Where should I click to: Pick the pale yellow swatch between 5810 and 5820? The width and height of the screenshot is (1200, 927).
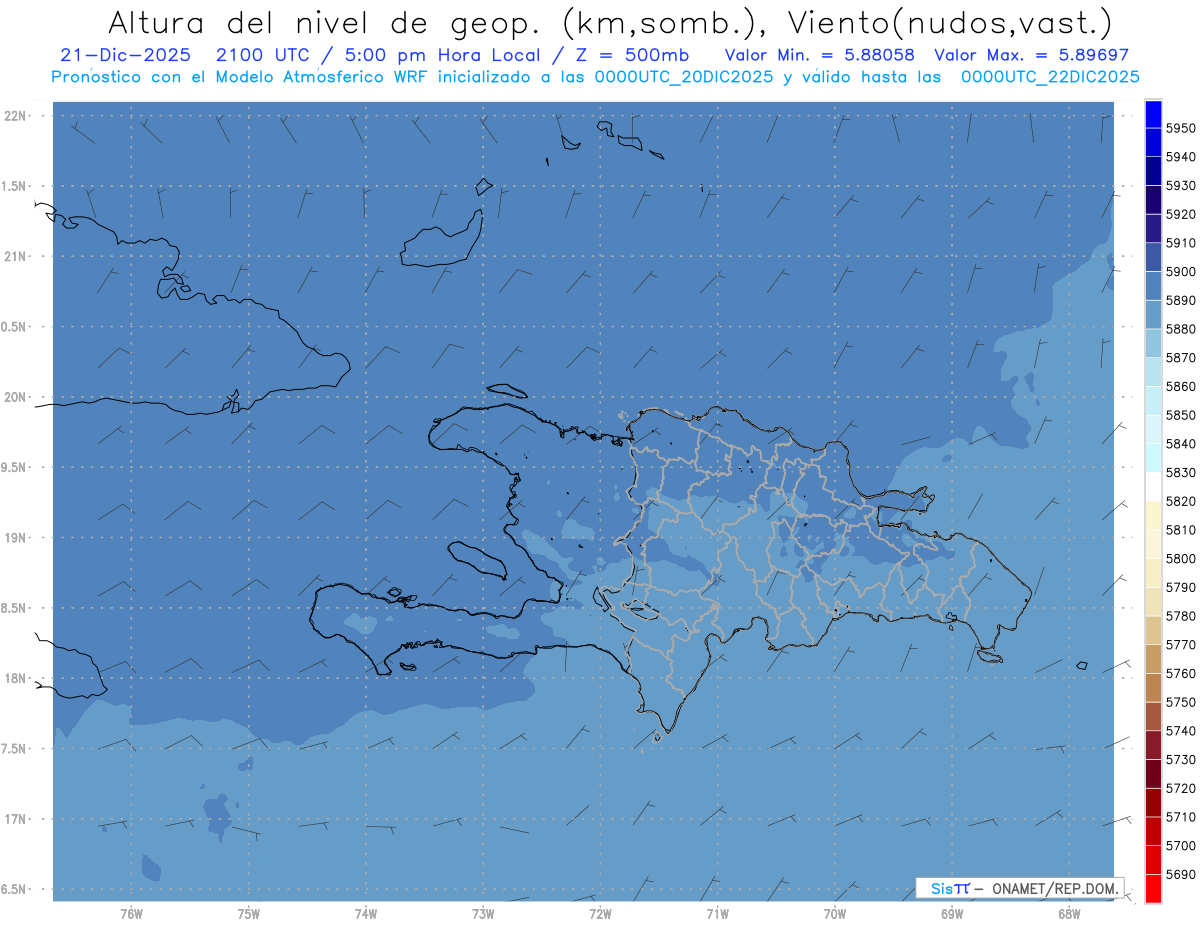[x=1153, y=515]
